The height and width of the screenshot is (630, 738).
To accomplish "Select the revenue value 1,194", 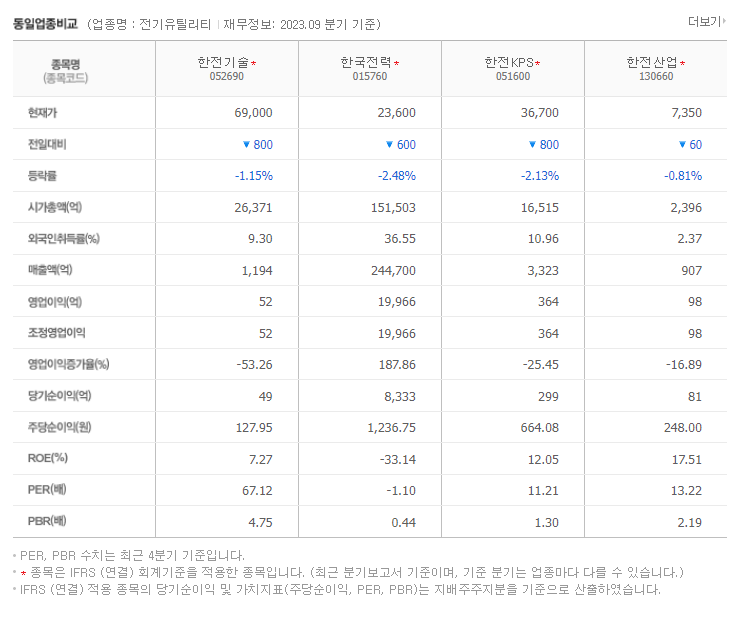I will click(x=257, y=271).
